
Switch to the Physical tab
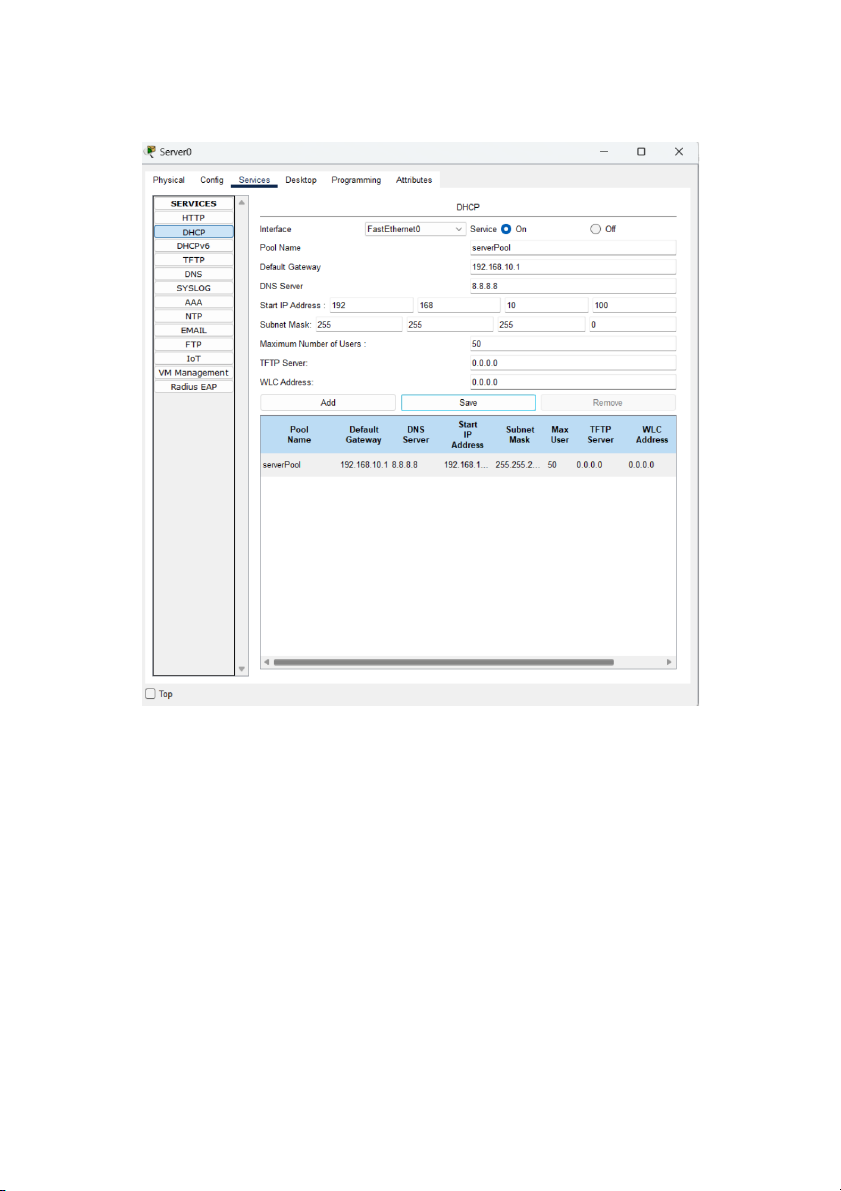(x=169, y=180)
